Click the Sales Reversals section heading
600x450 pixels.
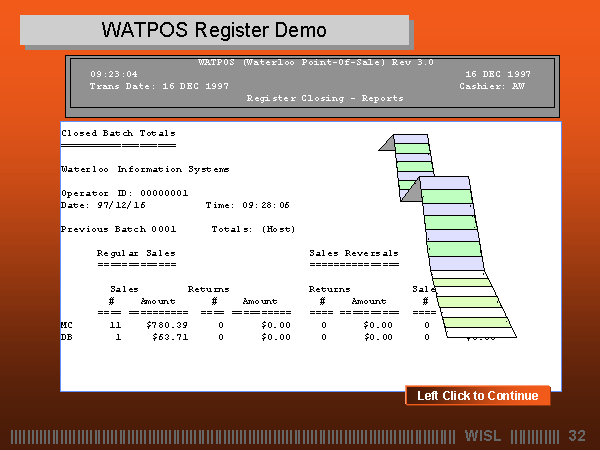pyautogui.click(x=354, y=254)
